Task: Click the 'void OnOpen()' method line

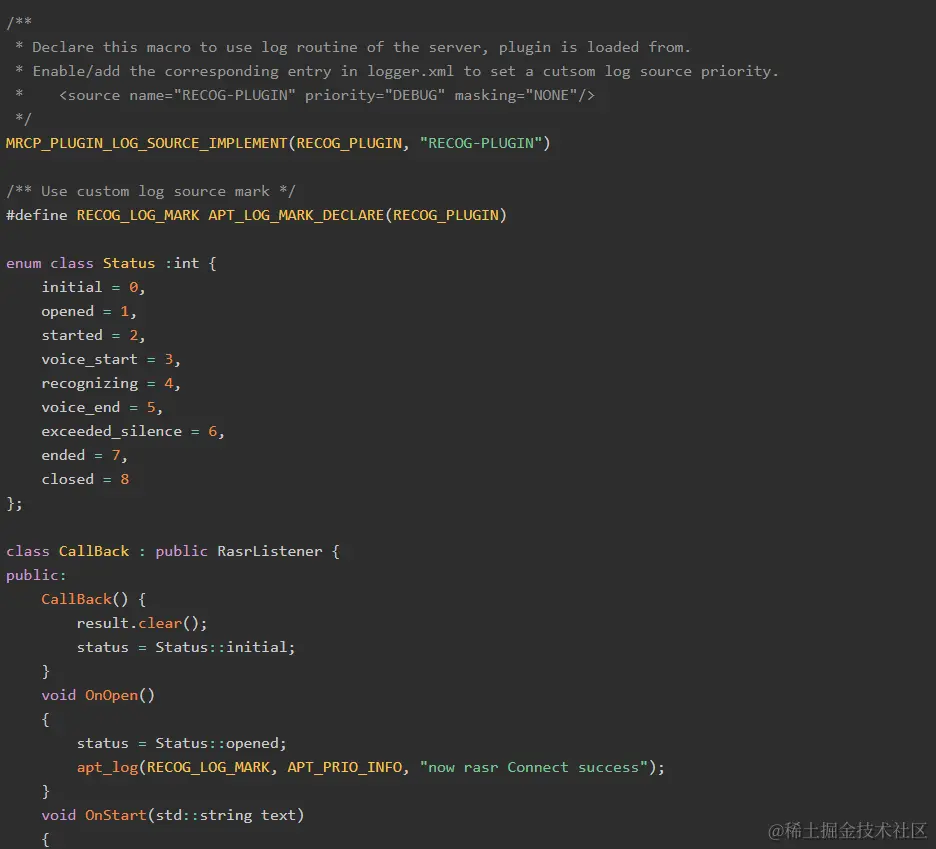Action: click(98, 695)
